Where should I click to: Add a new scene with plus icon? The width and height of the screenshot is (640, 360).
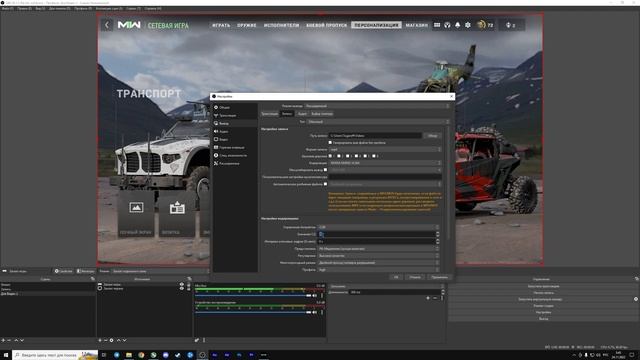click(3, 340)
